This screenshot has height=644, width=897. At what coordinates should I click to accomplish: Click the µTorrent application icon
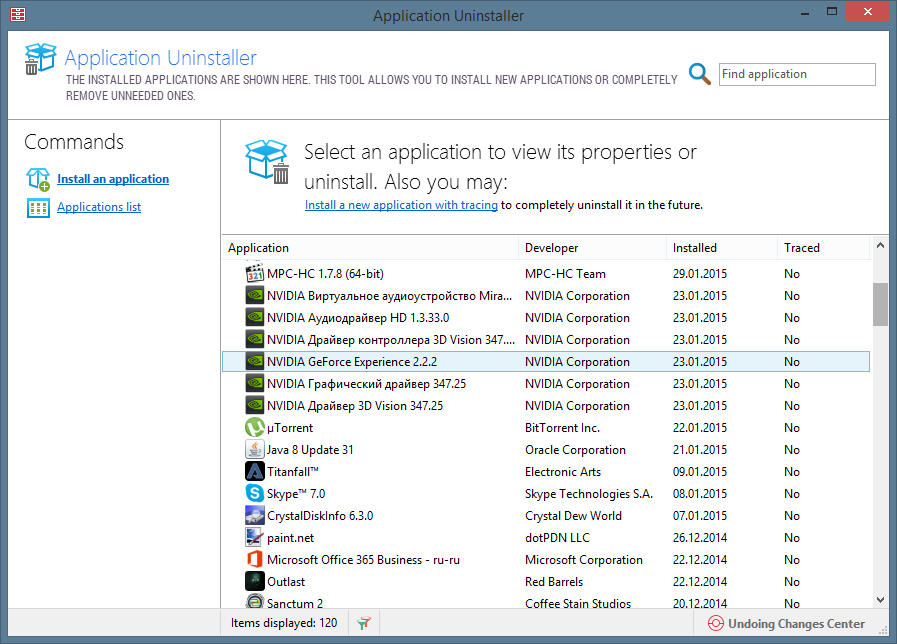255,427
